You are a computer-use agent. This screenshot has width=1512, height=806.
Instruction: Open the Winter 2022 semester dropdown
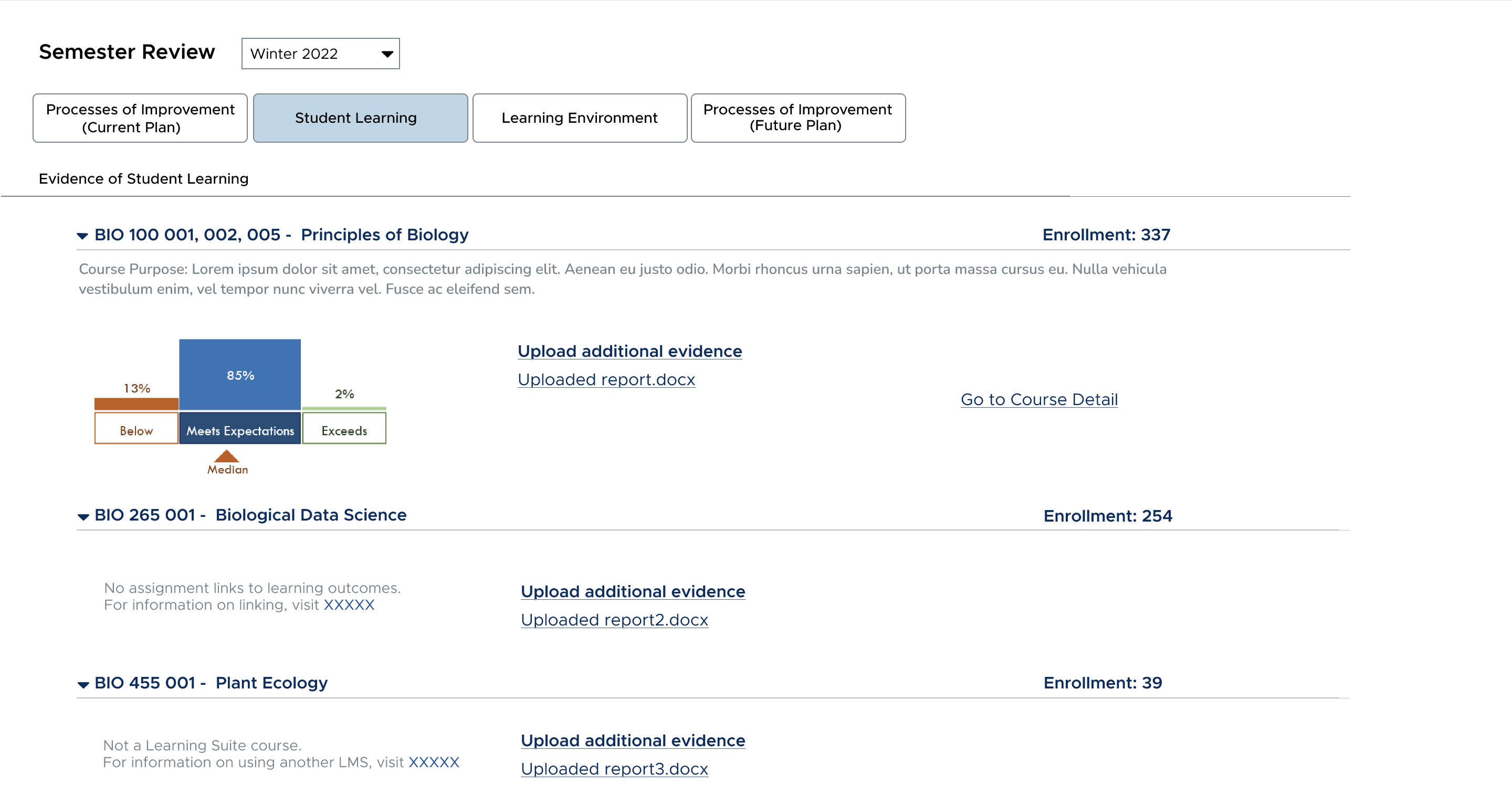pyautogui.click(x=320, y=54)
